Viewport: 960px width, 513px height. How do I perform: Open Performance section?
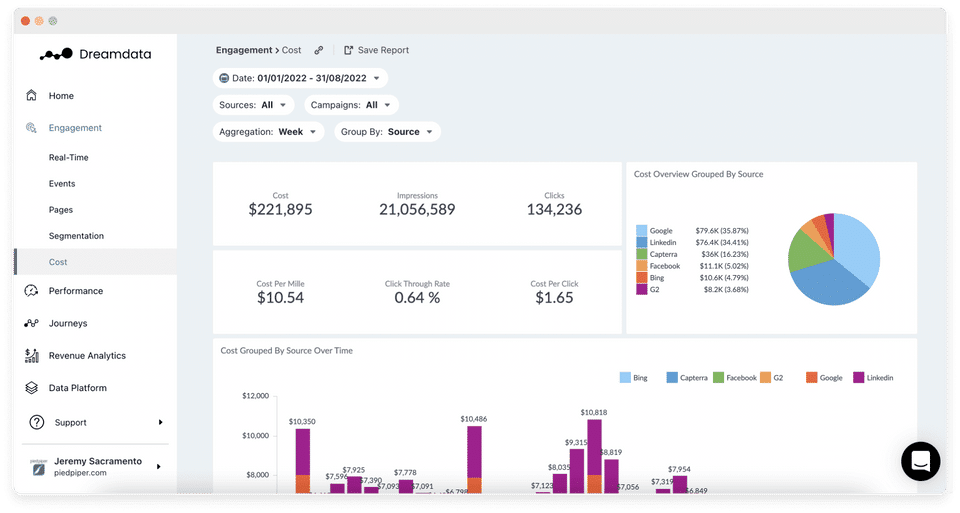[76, 291]
